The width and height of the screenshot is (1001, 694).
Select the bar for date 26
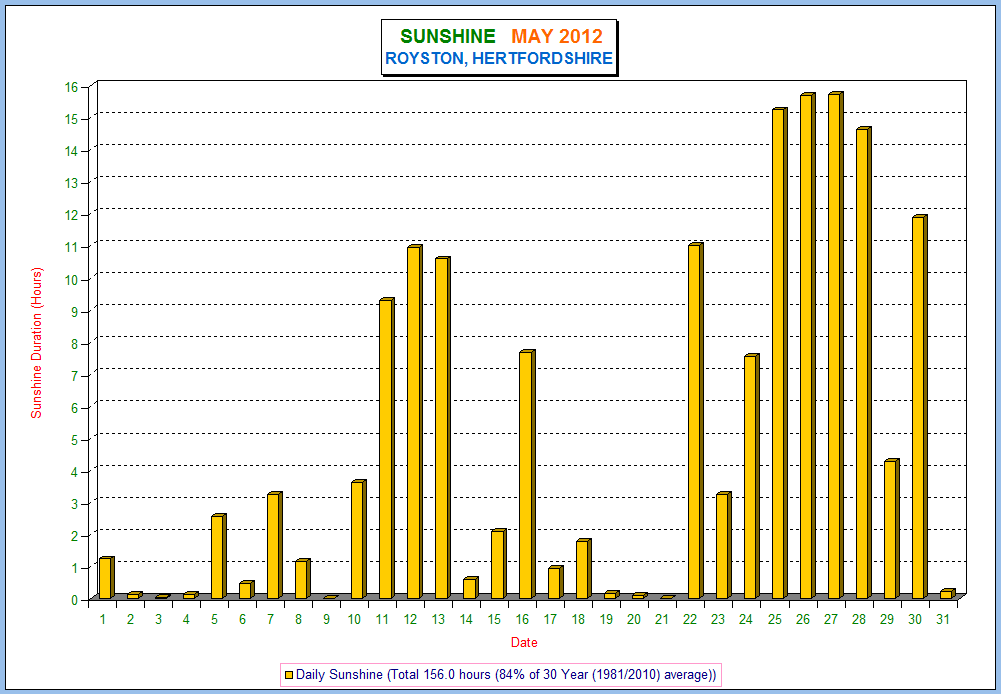click(808, 346)
